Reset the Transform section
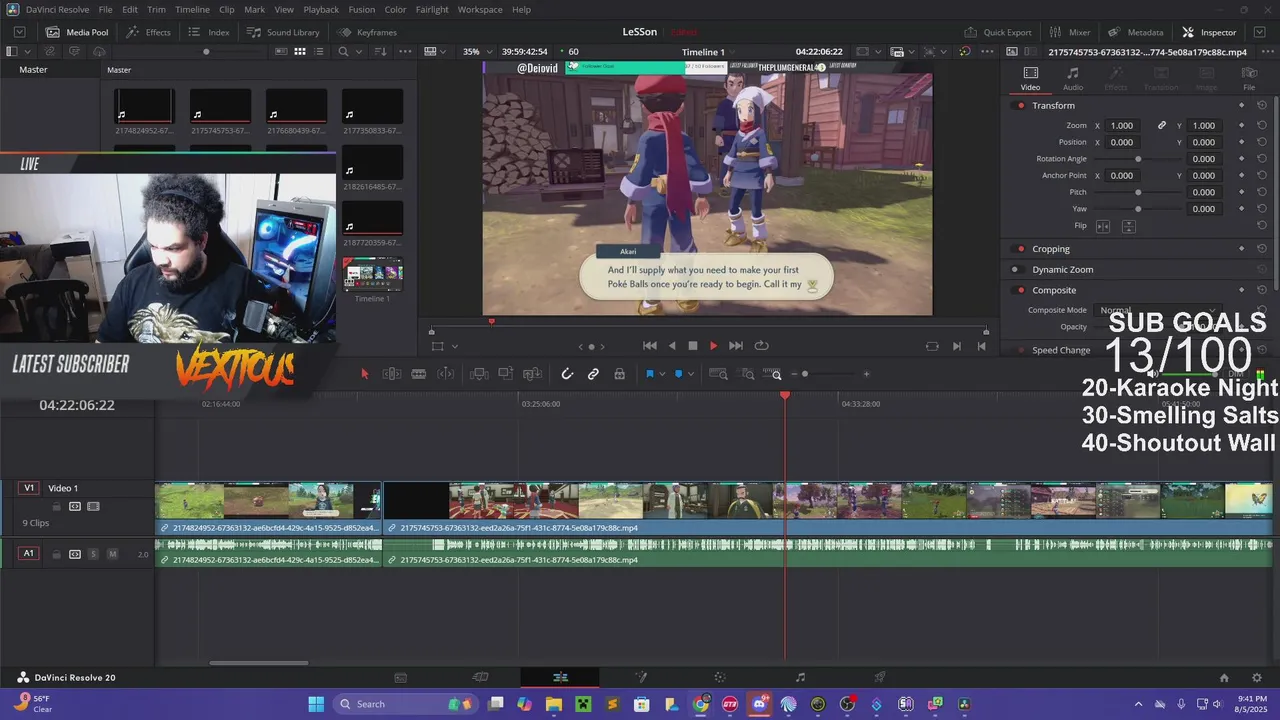Screen dimensions: 1280x720 [1262, 106]
